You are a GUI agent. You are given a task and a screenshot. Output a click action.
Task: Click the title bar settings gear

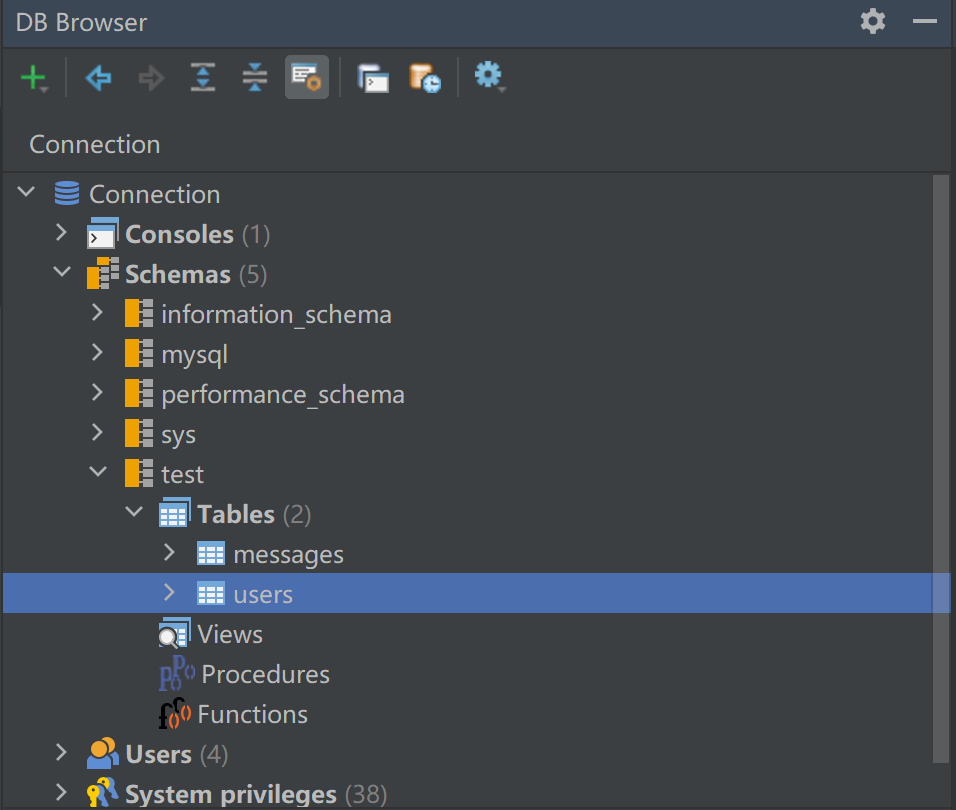coord(872,21)
